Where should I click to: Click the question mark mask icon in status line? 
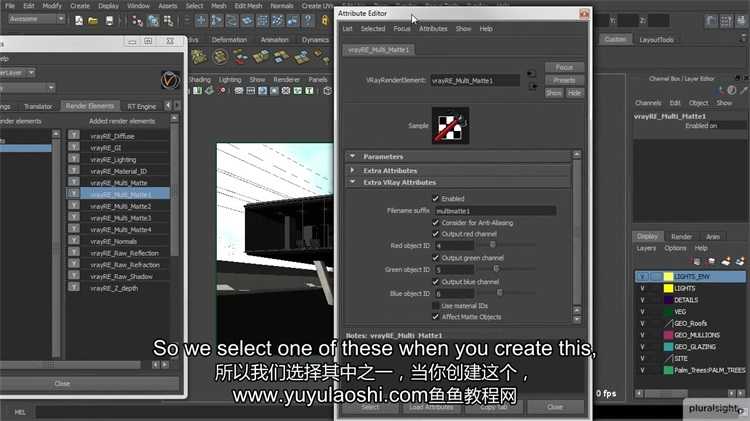tap(309, 21)
